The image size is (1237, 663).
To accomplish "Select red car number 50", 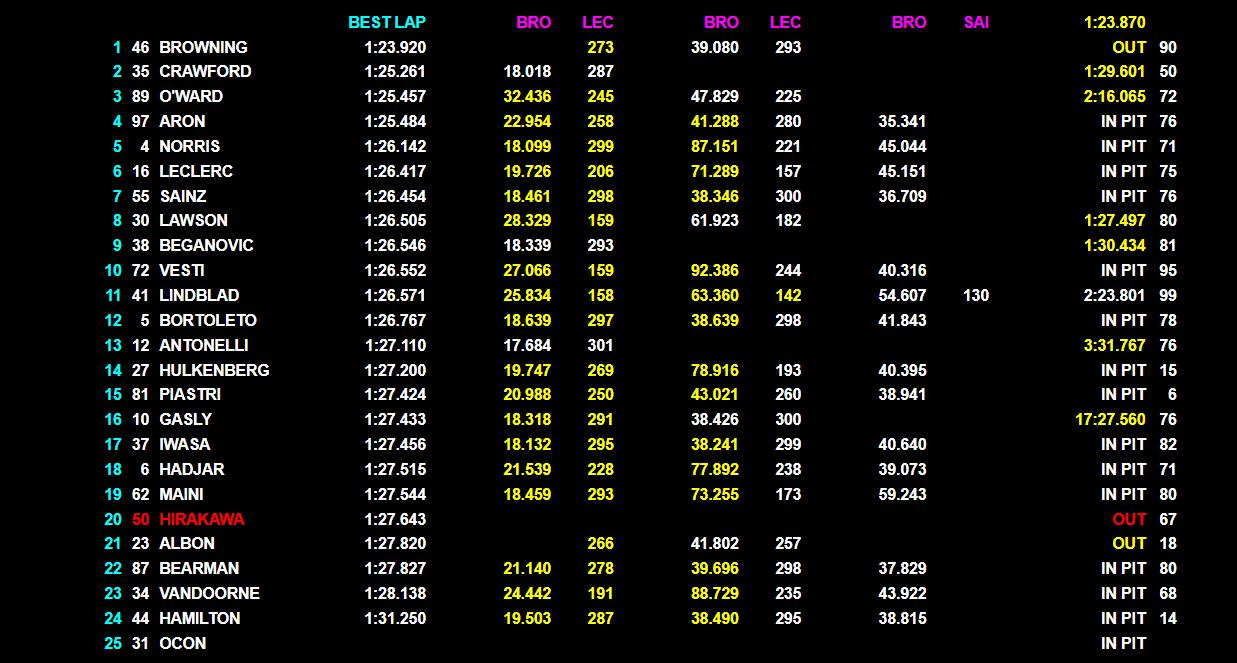I will coord(140,519).
